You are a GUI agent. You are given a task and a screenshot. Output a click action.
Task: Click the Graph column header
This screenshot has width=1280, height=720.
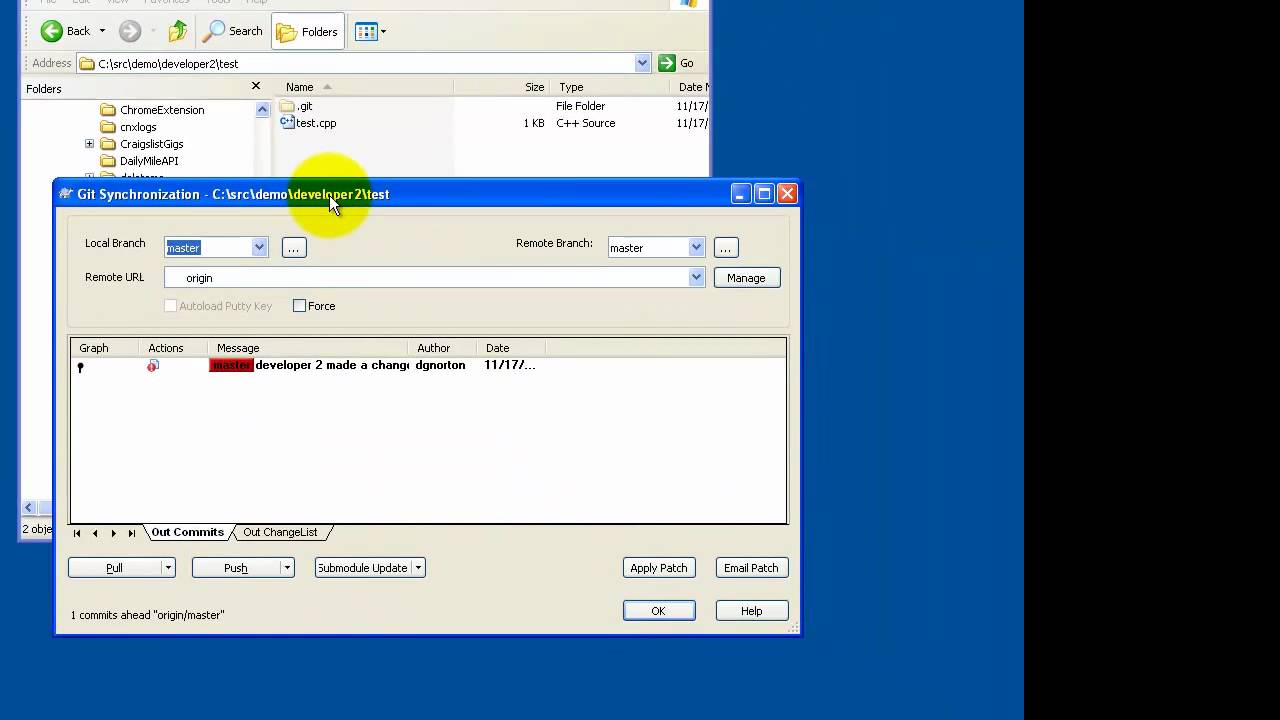pyautogui.click(x=106, y=348)
